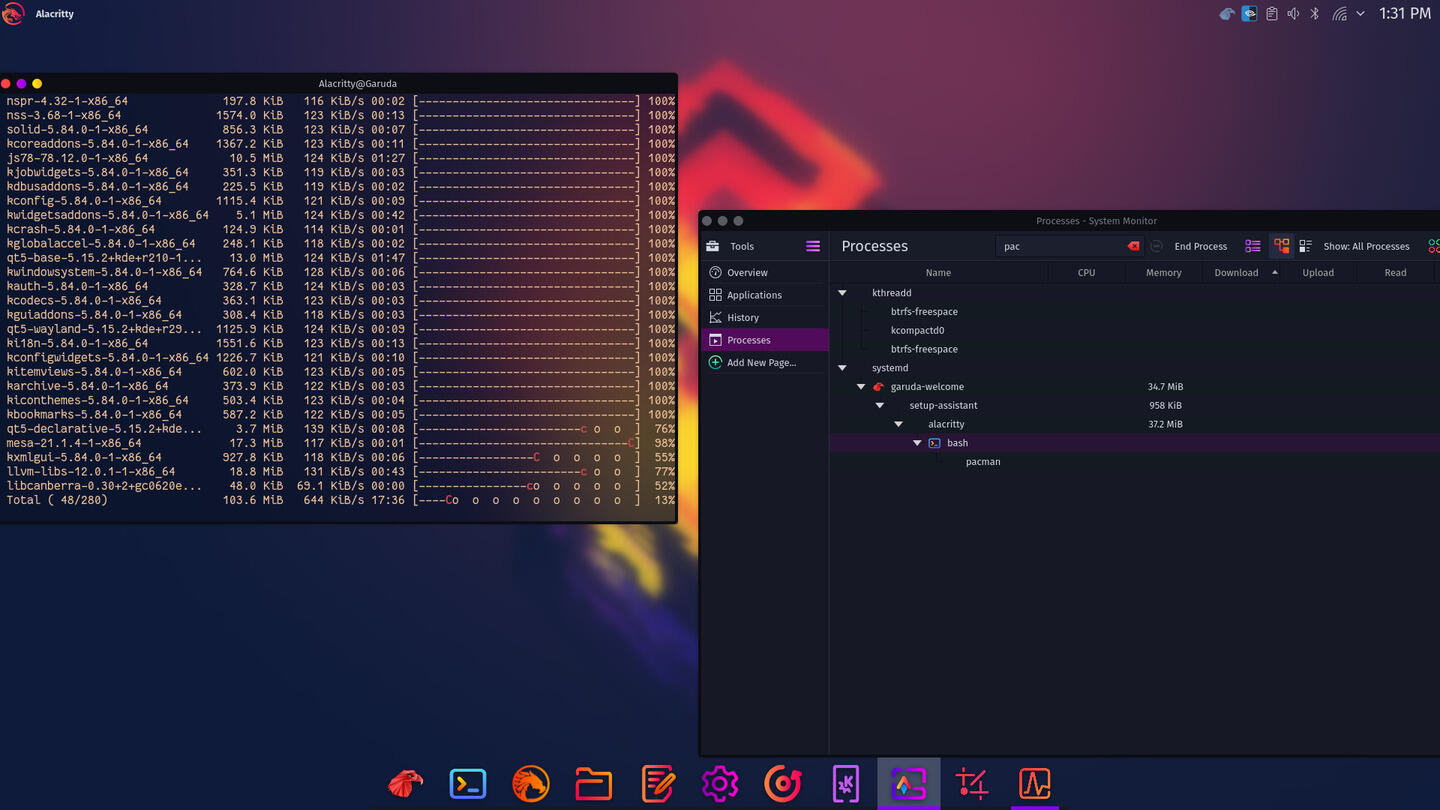The image size is (1440, 810).
Task: Click the 1:31 PM clock
Action: tap(1405, 14)
